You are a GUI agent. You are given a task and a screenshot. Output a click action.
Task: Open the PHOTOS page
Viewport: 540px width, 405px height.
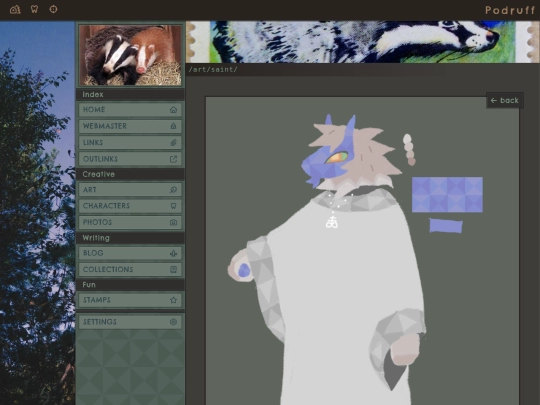pos(130,222)
